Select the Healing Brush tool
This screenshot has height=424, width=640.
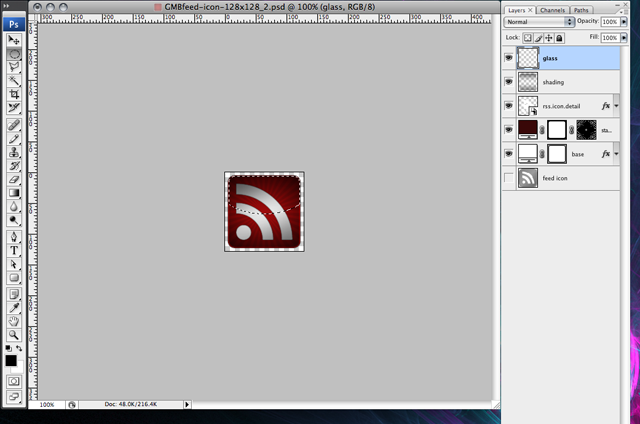pyautogui.click(x=14, y=125)
